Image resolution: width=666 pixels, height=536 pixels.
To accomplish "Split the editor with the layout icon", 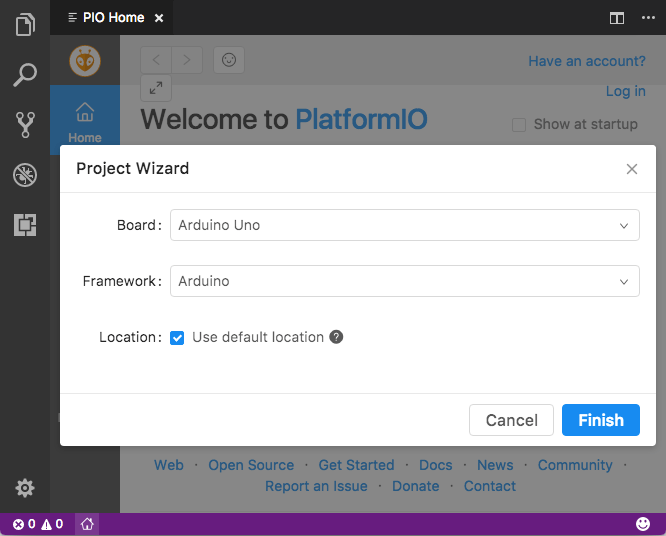I will pyautogui.click(x=617, y=18).
